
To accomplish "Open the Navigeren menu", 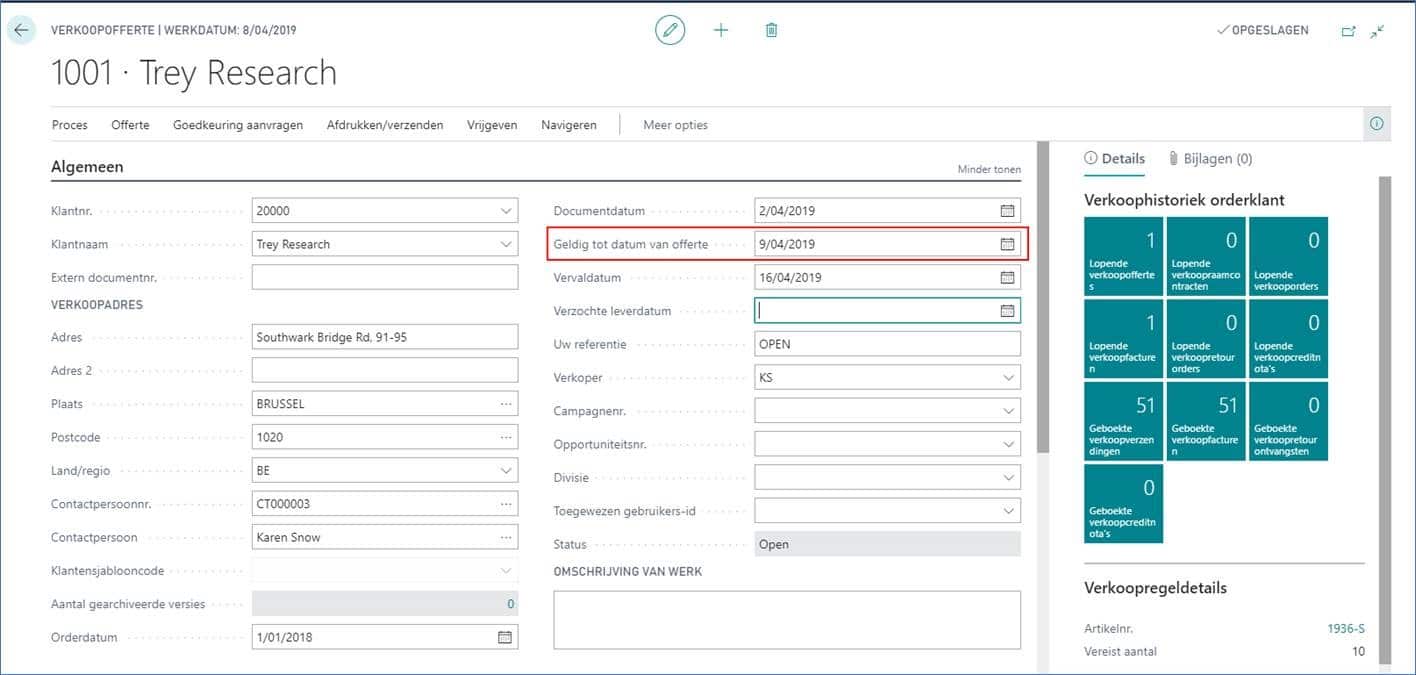I will (569, 125).
